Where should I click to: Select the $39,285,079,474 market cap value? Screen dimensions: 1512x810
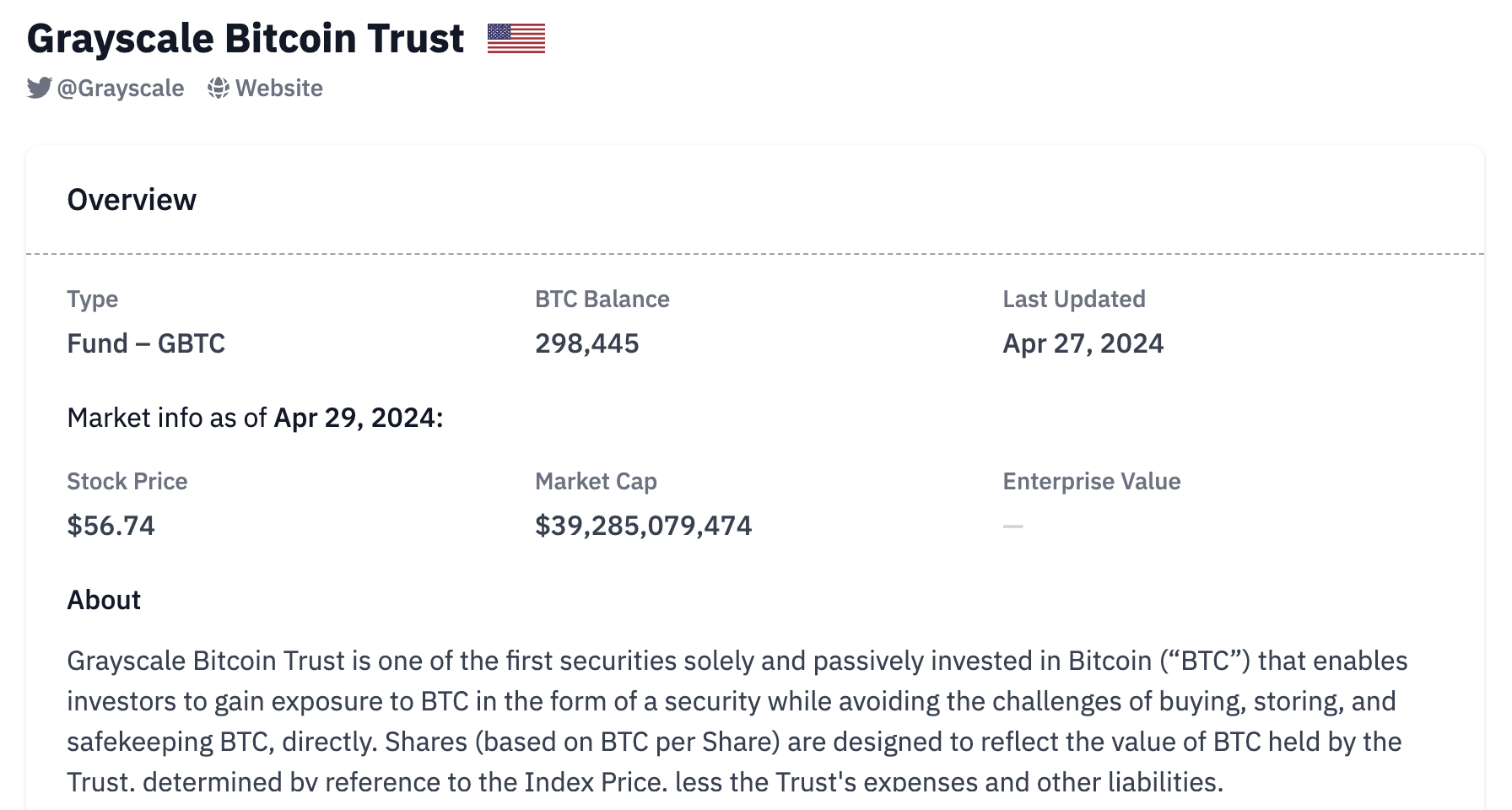coord(643,526)
